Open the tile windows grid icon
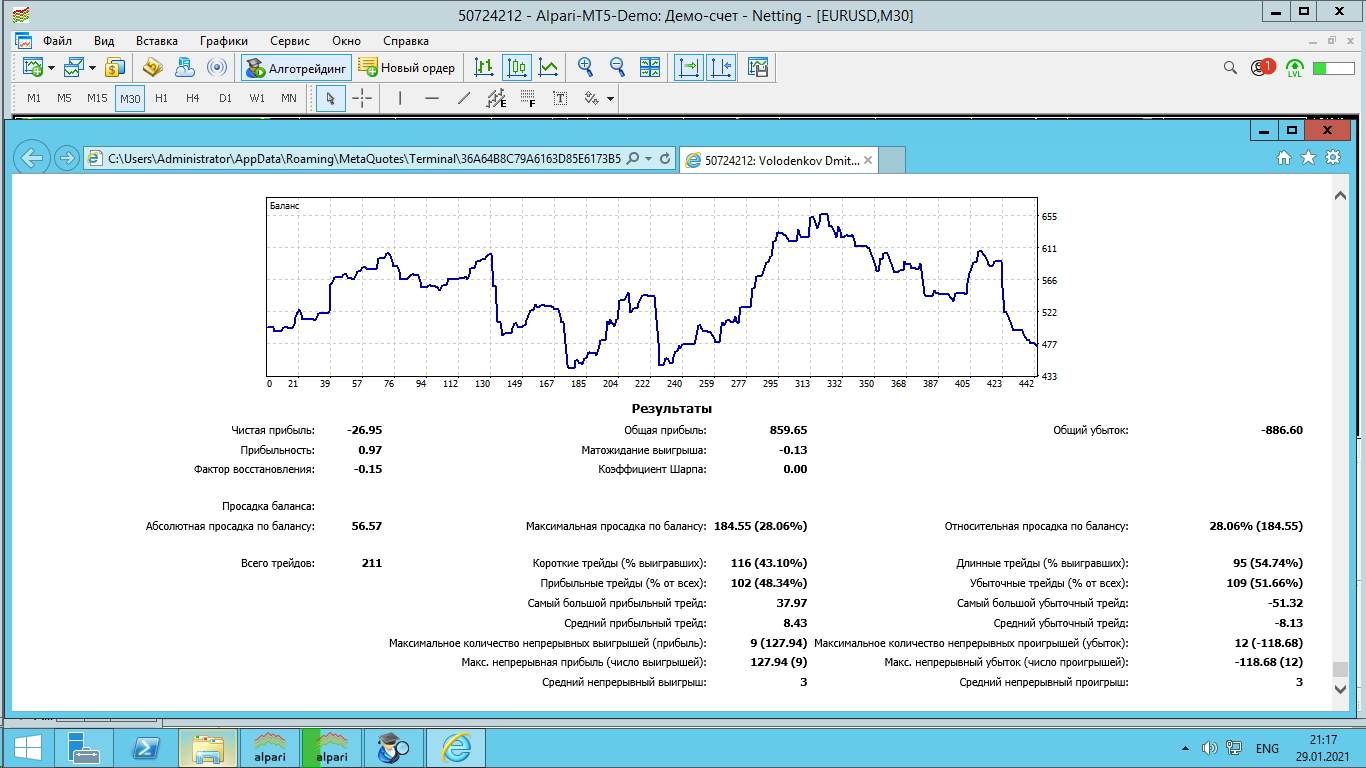This screenshot has width=1366, height=768. point(650,68)
